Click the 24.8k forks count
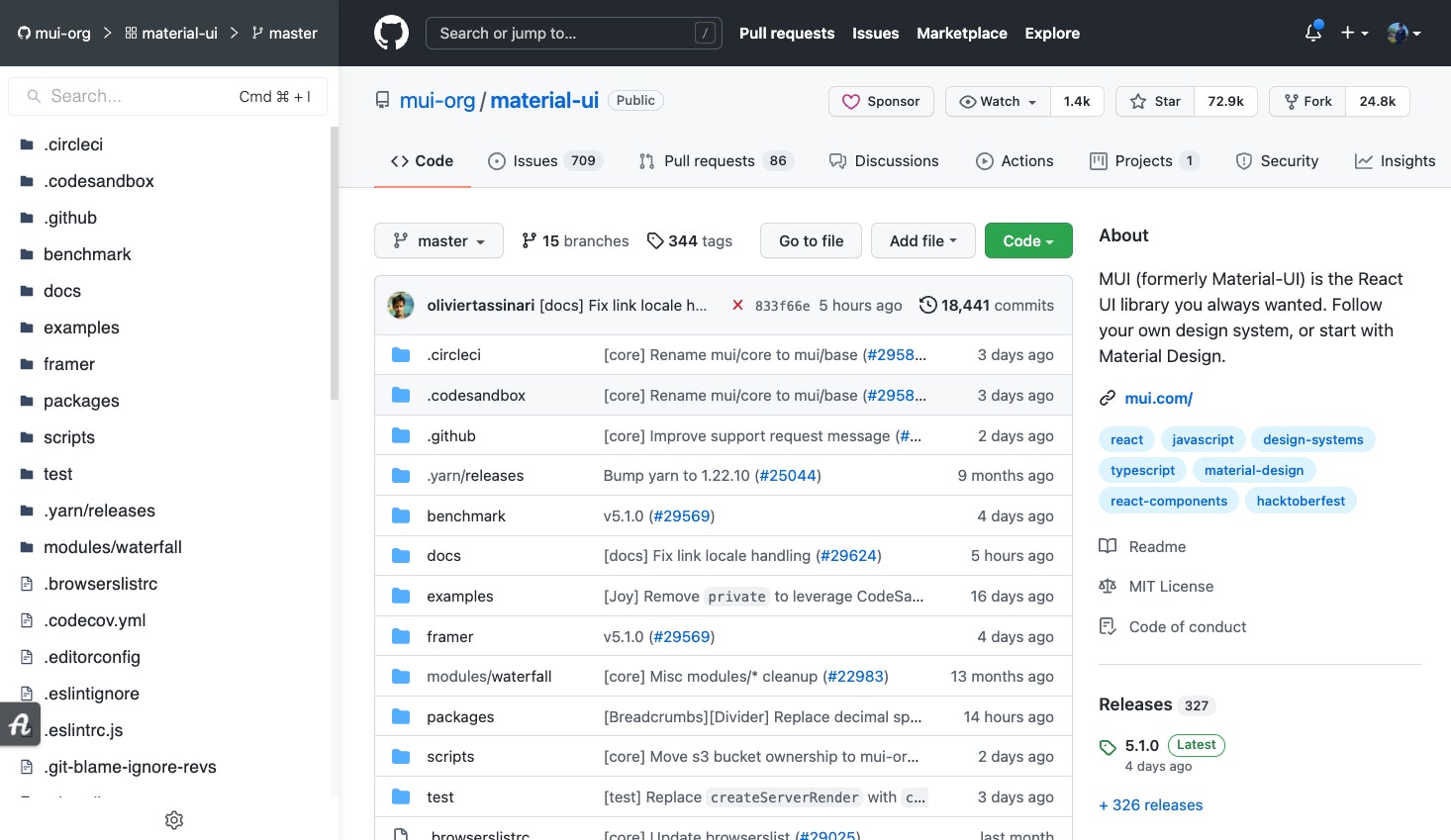Viewport: 1451px width, 840px height. pyautogui.click(x=1377, y=101)
